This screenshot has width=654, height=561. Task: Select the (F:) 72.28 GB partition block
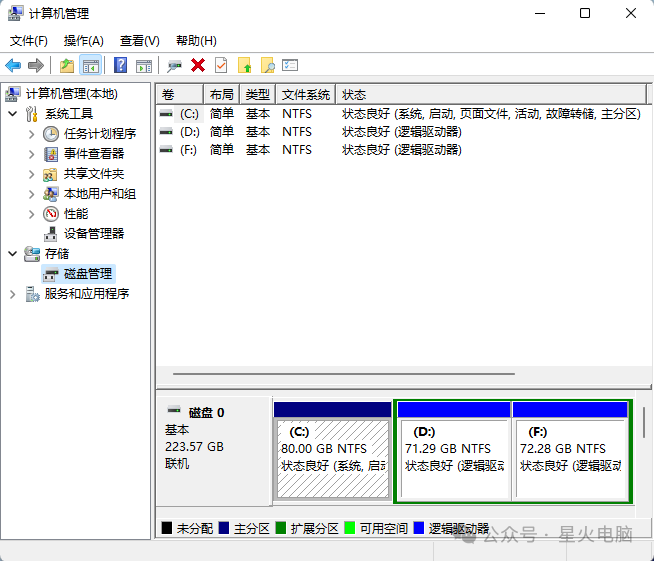570,451
